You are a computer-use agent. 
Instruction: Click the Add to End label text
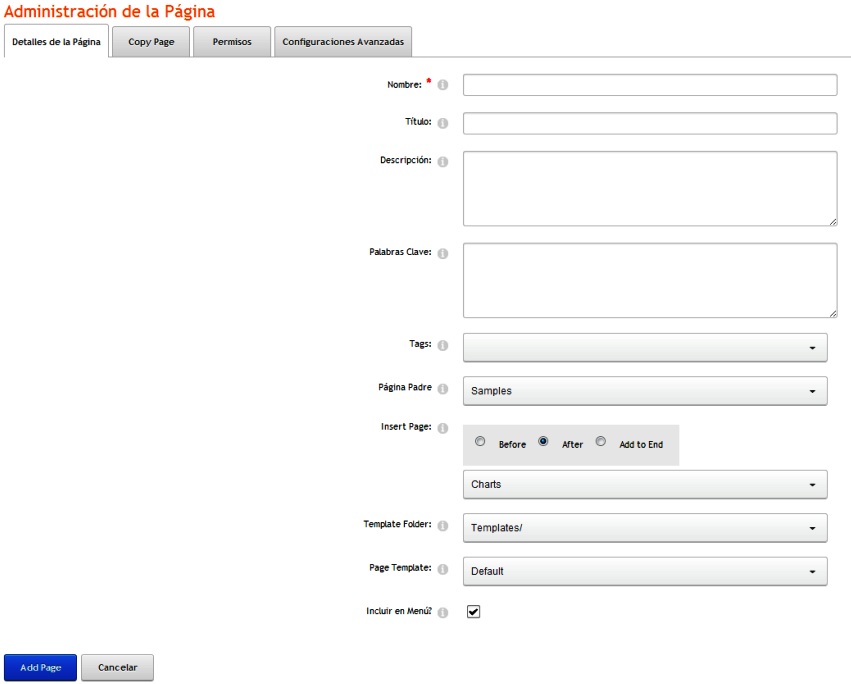coord(641,445)
